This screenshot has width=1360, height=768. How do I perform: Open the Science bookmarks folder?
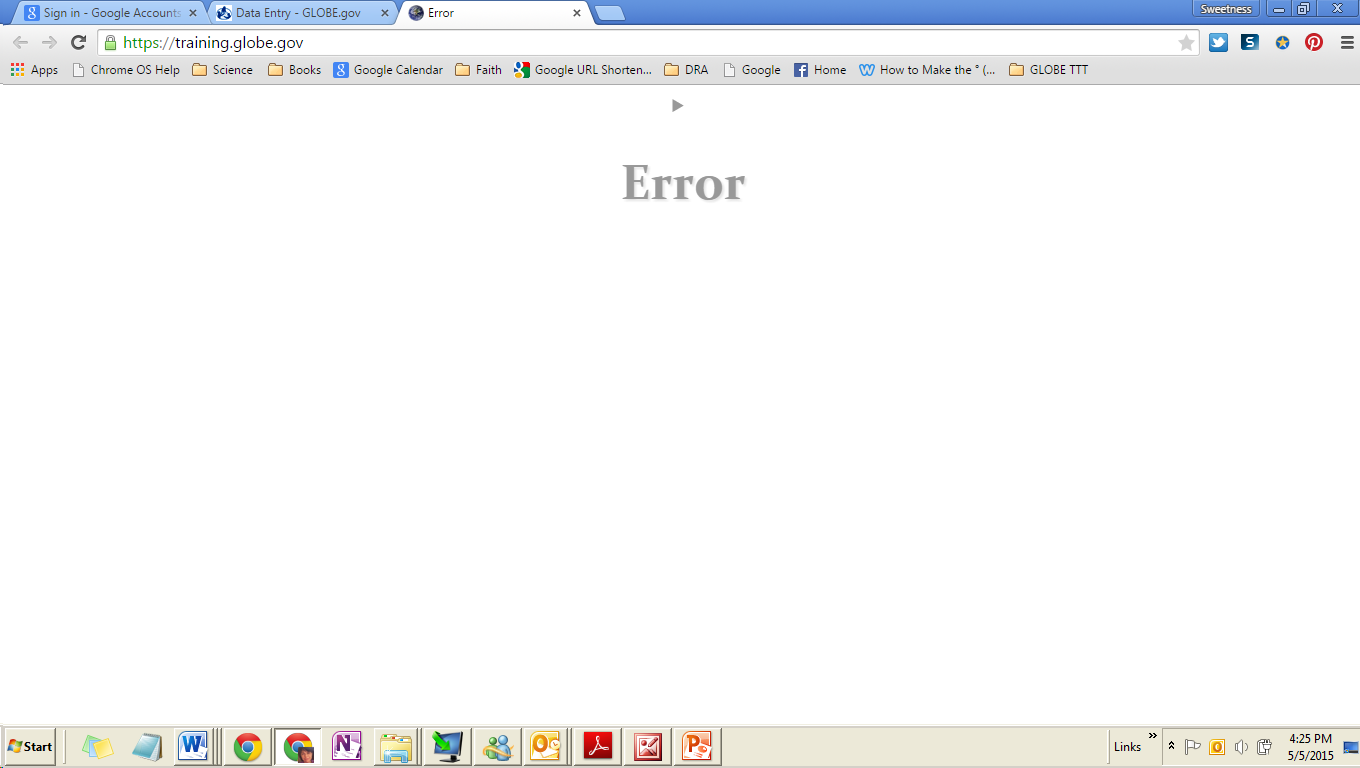222,70
